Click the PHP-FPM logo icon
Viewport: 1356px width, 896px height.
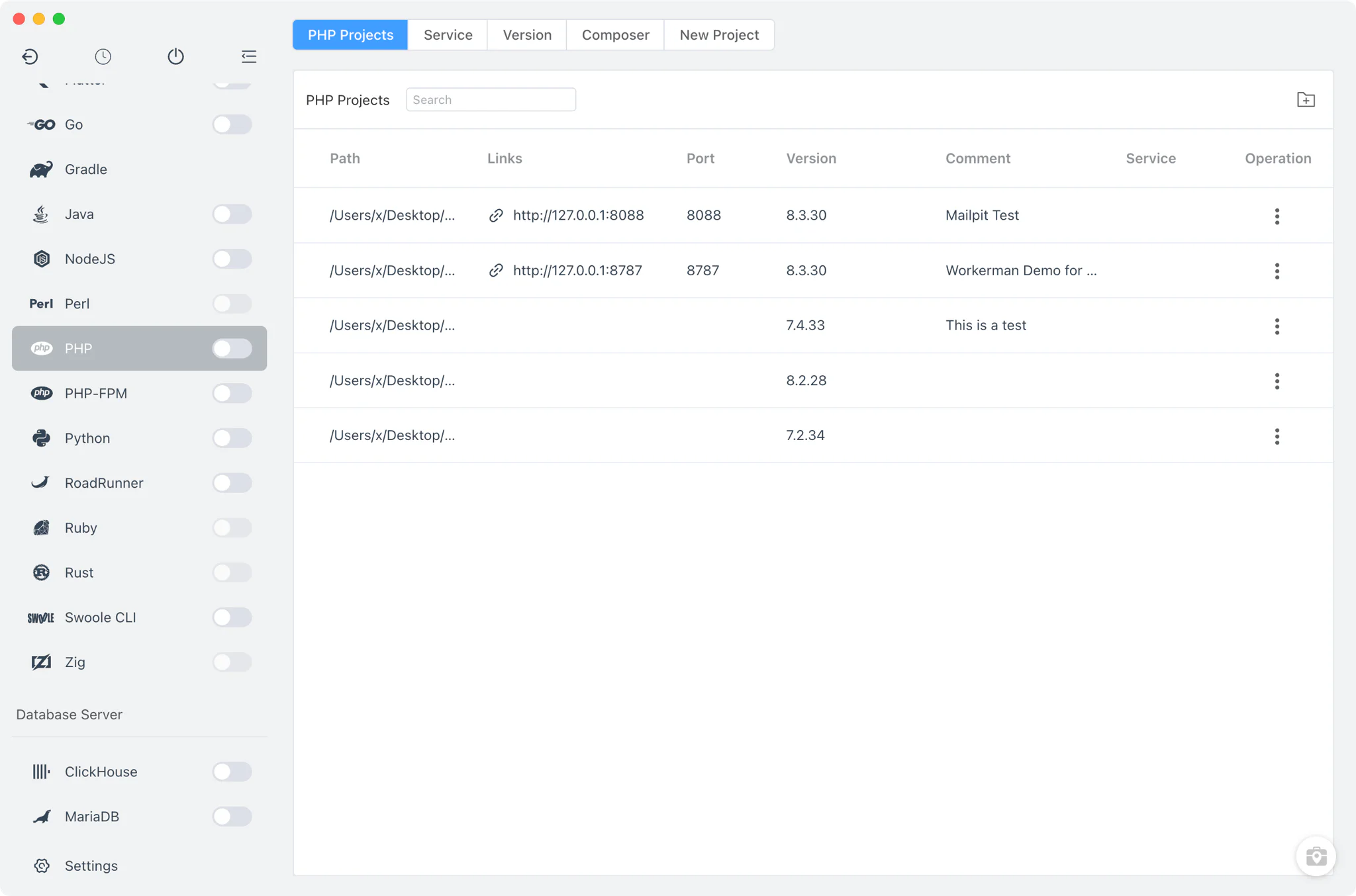(x=42, y=393)
